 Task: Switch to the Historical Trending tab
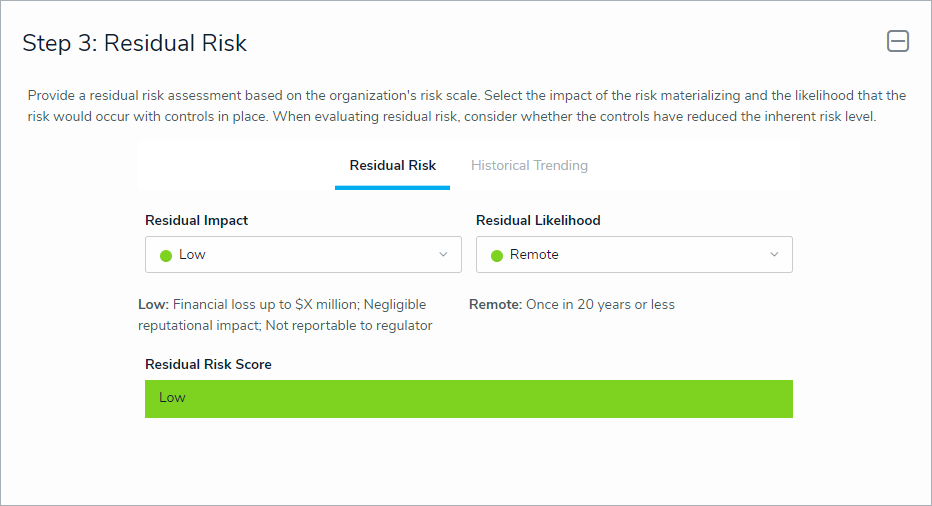click(x=529, y=165)
